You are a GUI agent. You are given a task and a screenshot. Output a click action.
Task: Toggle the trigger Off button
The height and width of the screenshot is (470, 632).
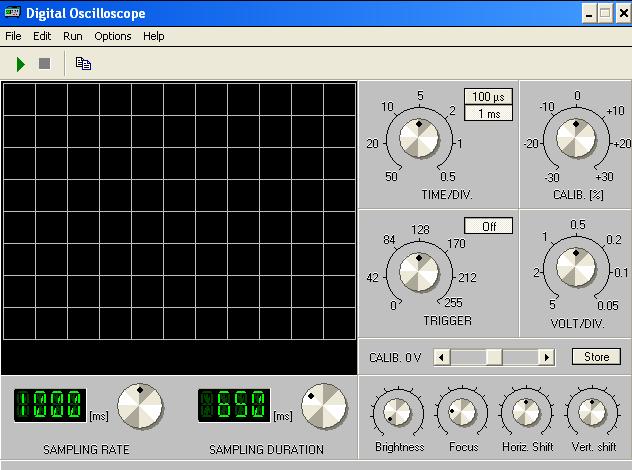(489, 226)
